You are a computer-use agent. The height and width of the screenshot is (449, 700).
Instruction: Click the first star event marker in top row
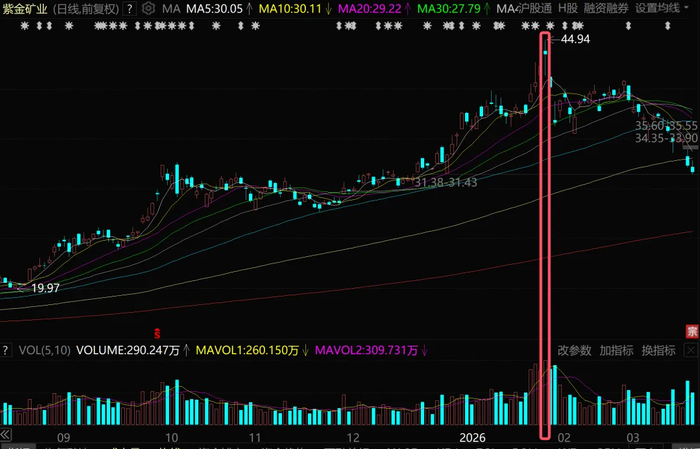click(x=25, y=26)
